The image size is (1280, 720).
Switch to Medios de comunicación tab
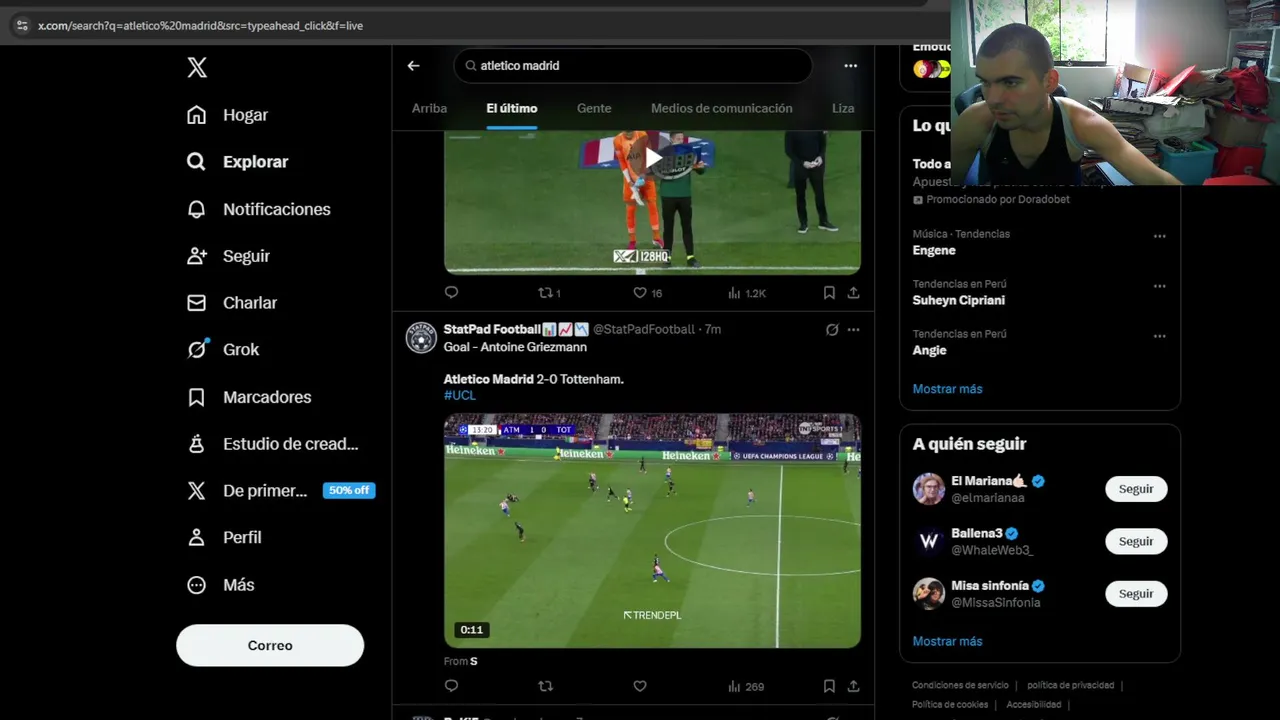coord(722,108)
